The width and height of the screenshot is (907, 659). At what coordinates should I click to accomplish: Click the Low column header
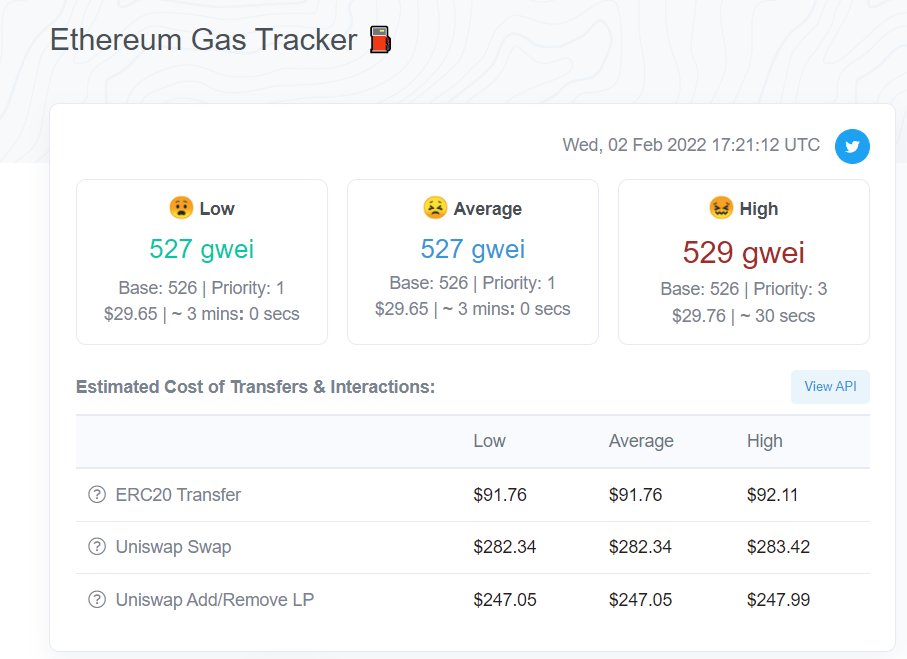pyautogui.click(x=489, y=441)
